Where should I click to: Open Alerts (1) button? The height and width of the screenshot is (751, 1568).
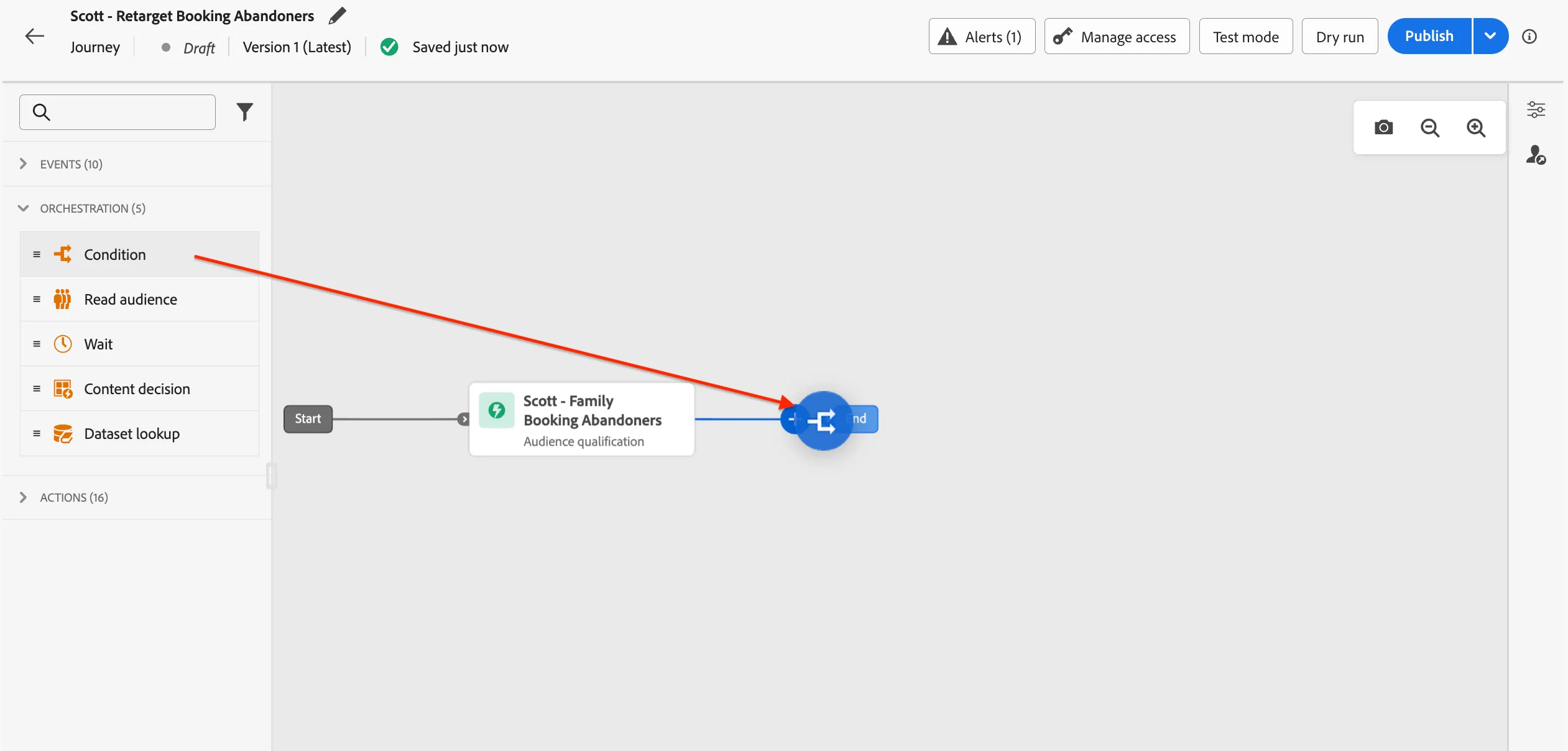pos(982,37)
